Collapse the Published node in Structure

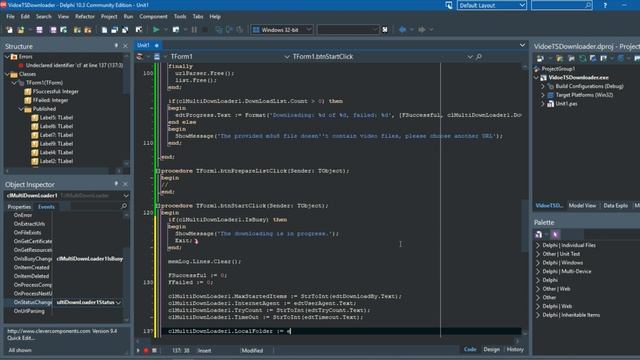tap(21, 109)
